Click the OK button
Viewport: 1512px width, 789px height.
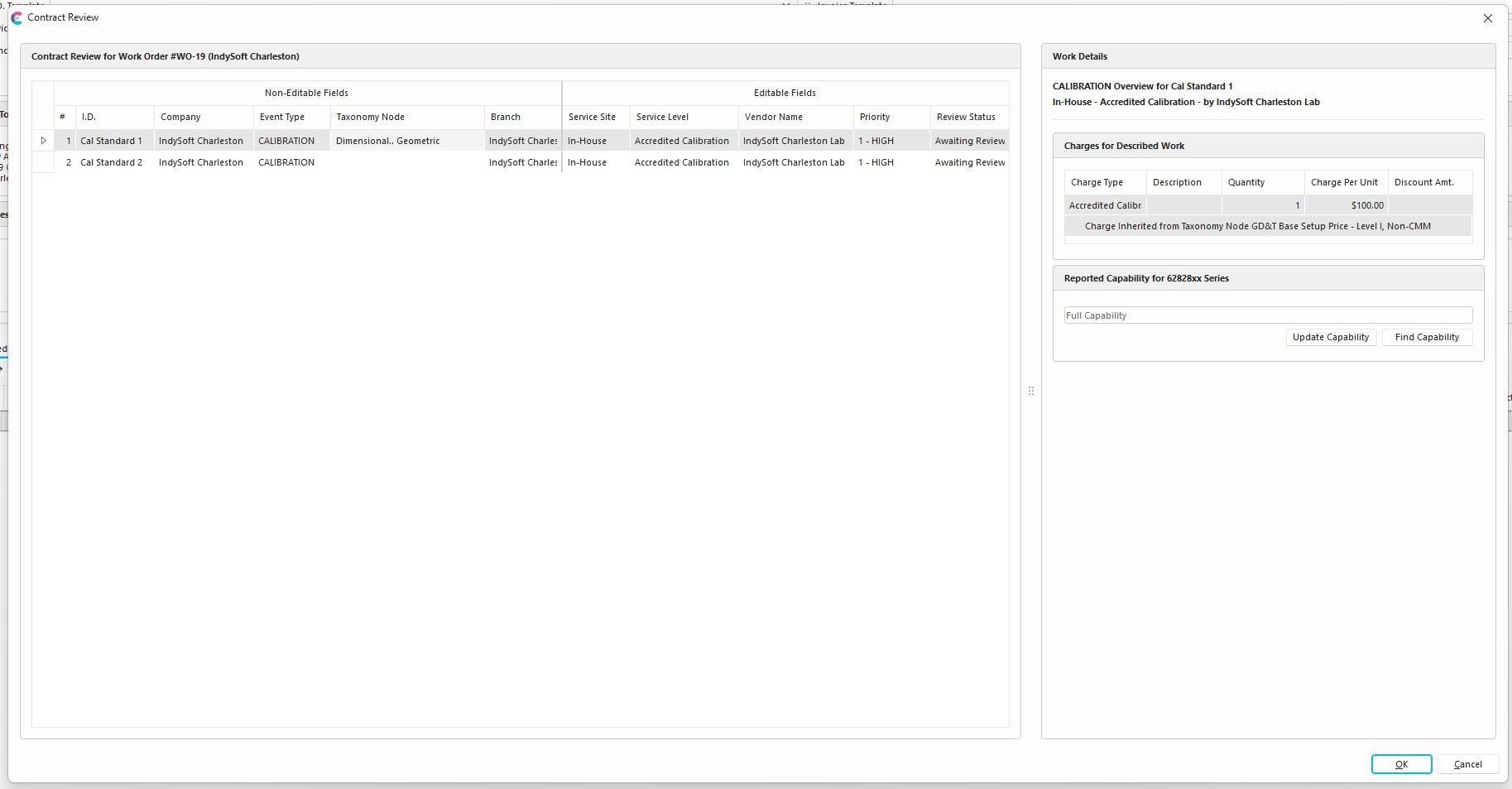click(x=1400, y=764)
